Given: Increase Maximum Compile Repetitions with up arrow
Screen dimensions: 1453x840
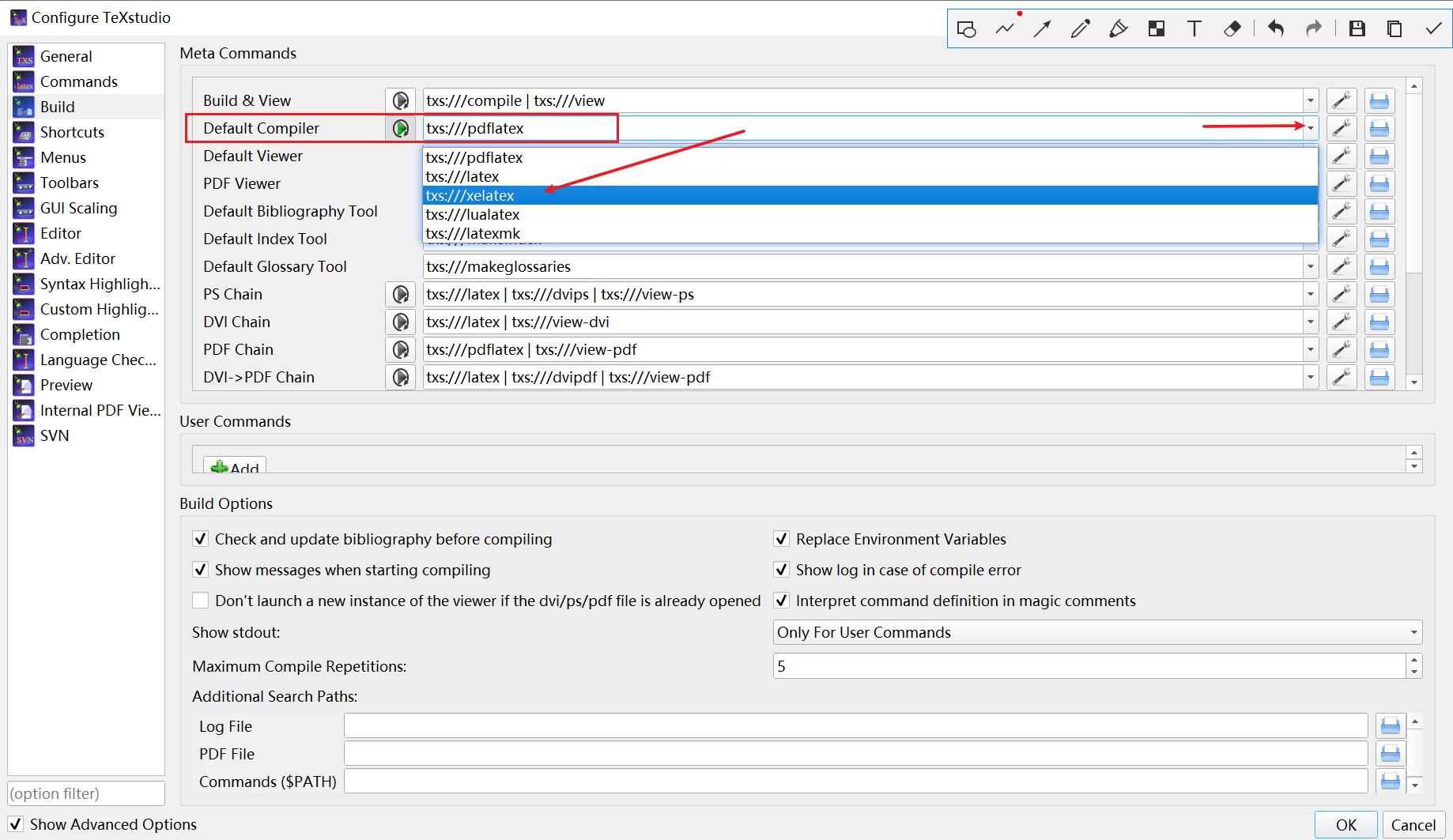Looking at the screenshot, I should (1414, 660).
